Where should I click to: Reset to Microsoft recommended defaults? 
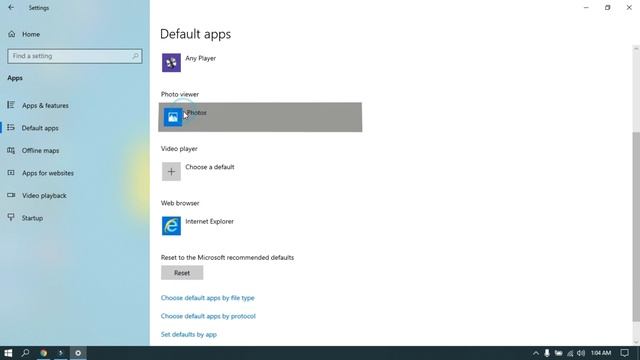click(182, 273)
